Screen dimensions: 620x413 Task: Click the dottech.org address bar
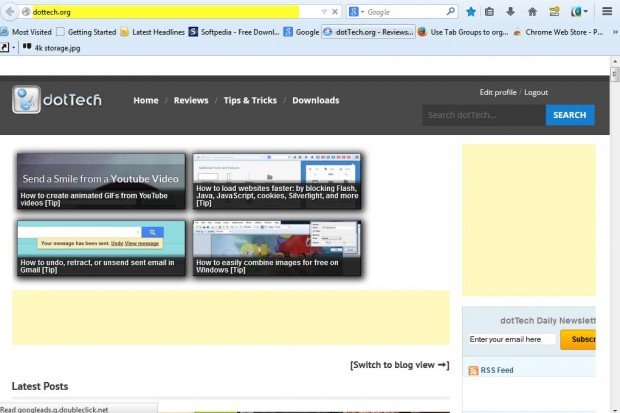click(x=165, y=12)
